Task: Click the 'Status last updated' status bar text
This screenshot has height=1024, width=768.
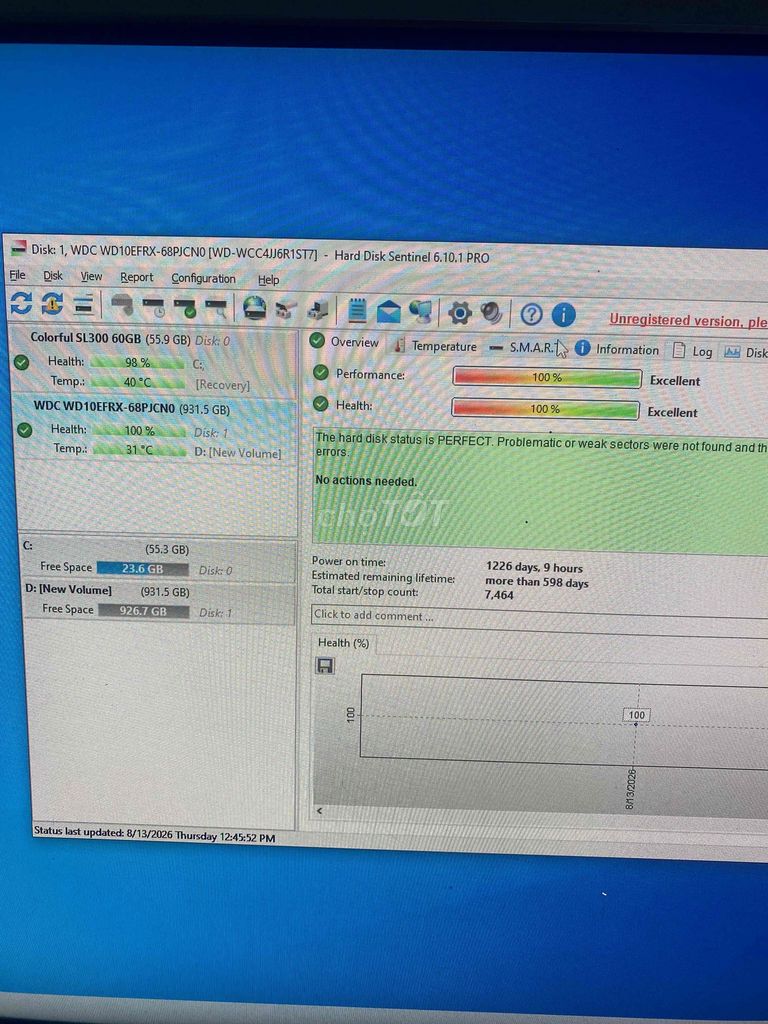Action: (x=154, y=835)
